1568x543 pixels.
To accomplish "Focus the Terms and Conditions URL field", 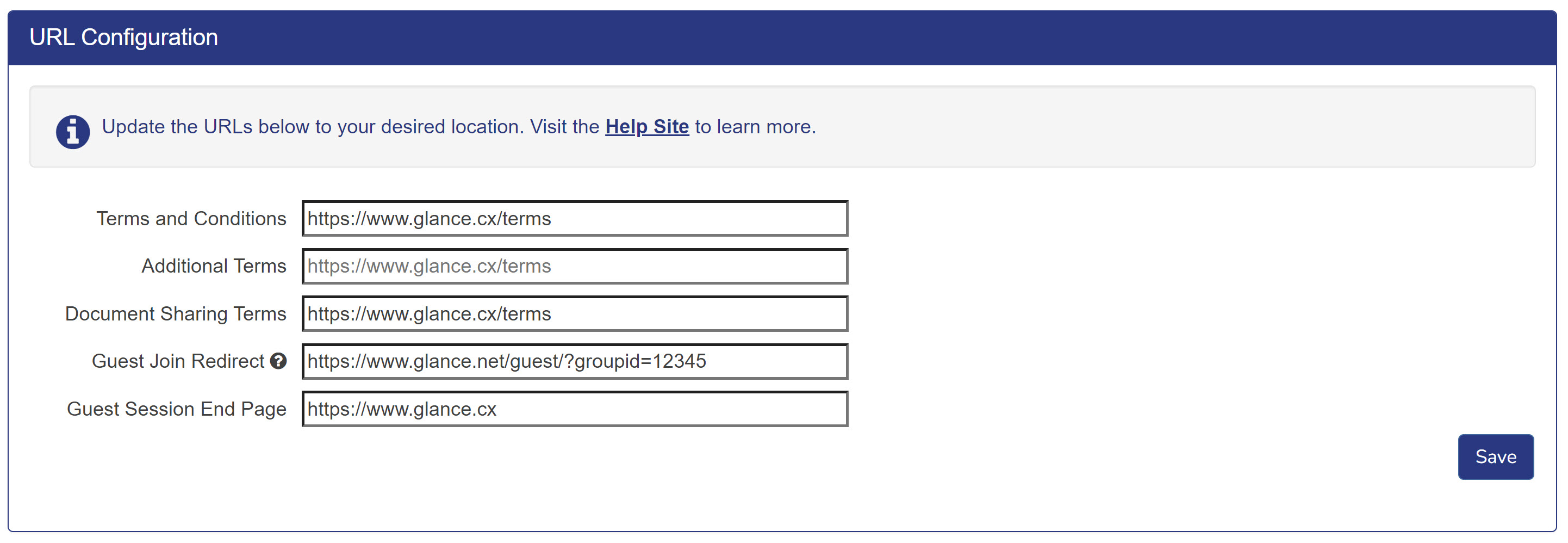I will point(574,219).
